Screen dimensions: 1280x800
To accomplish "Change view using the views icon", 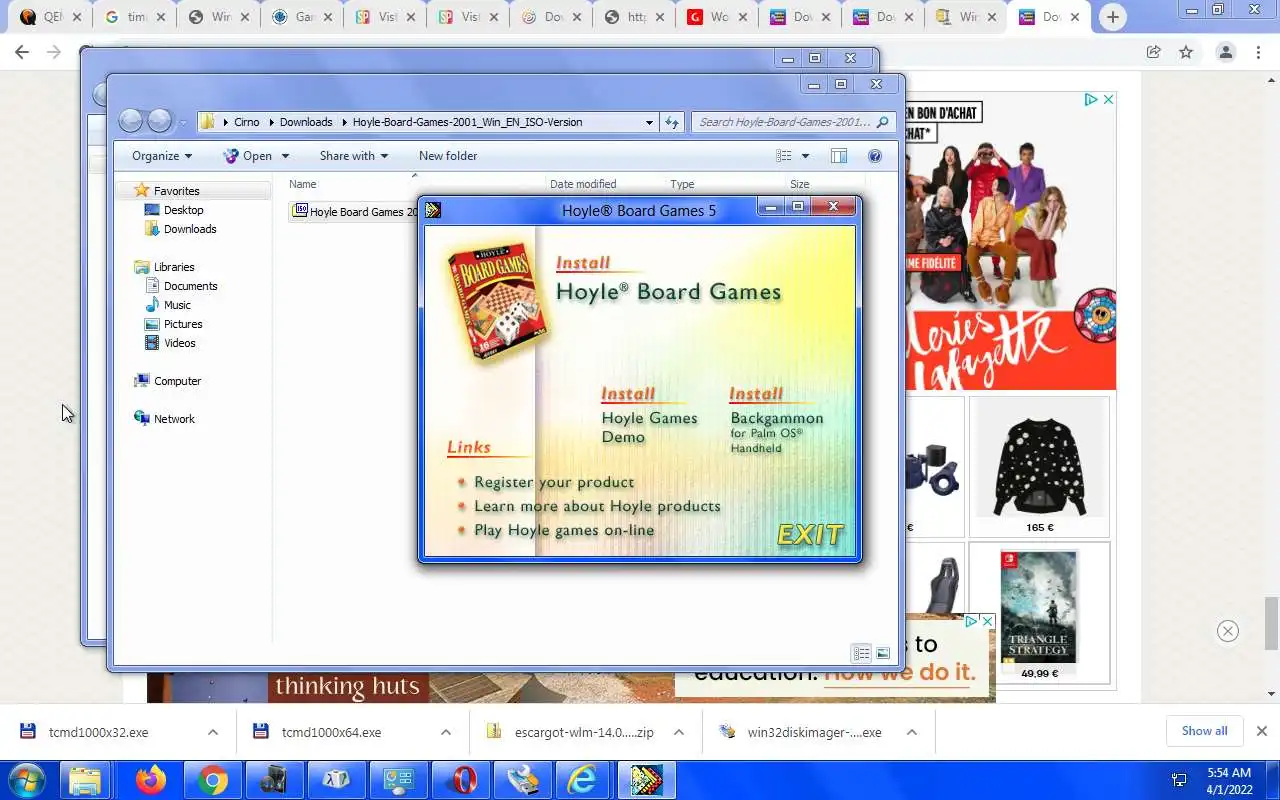I will coord(784,156).
